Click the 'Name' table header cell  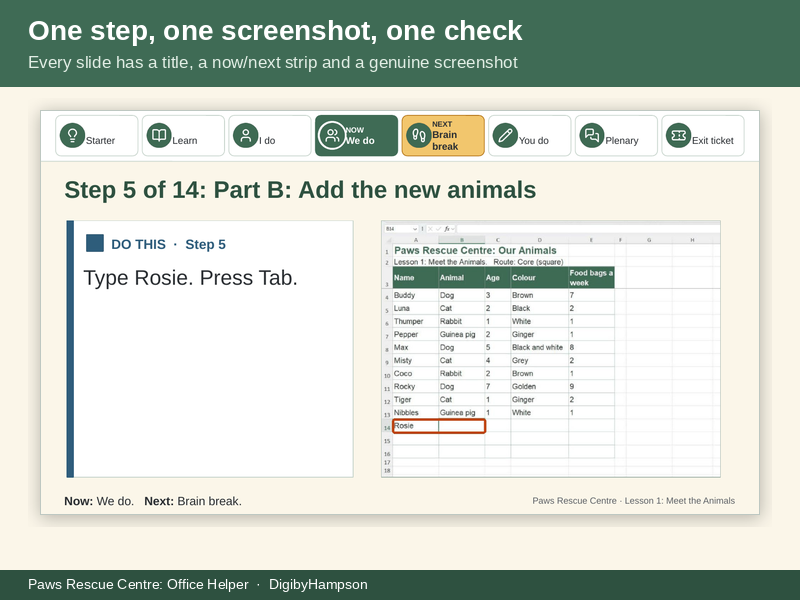click(x=416, y=278)
